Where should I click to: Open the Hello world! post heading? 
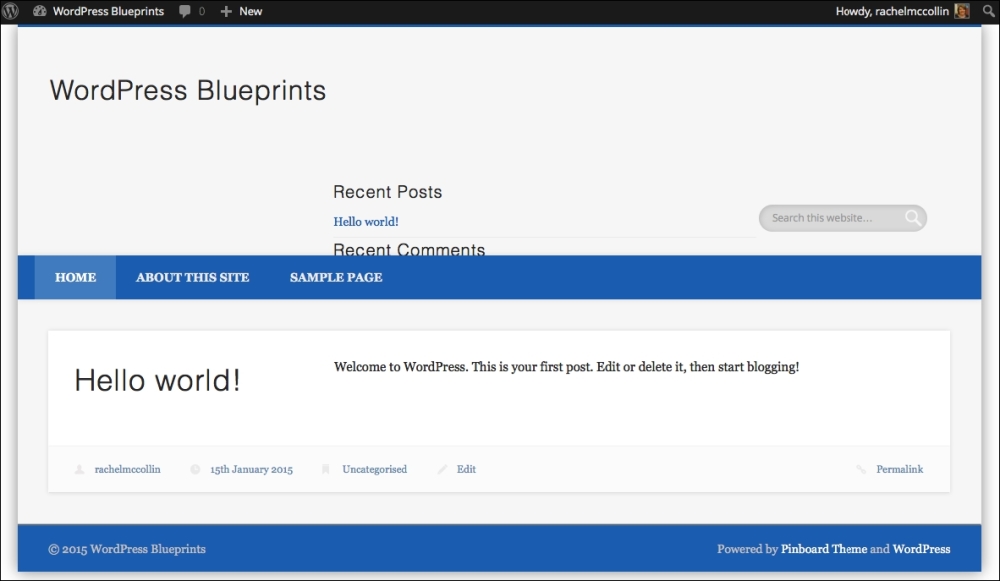click(x=158, y=380)
